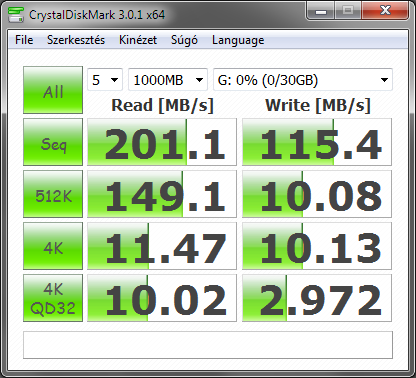
Task: Open the Language menu
Action: click(238, 40)
